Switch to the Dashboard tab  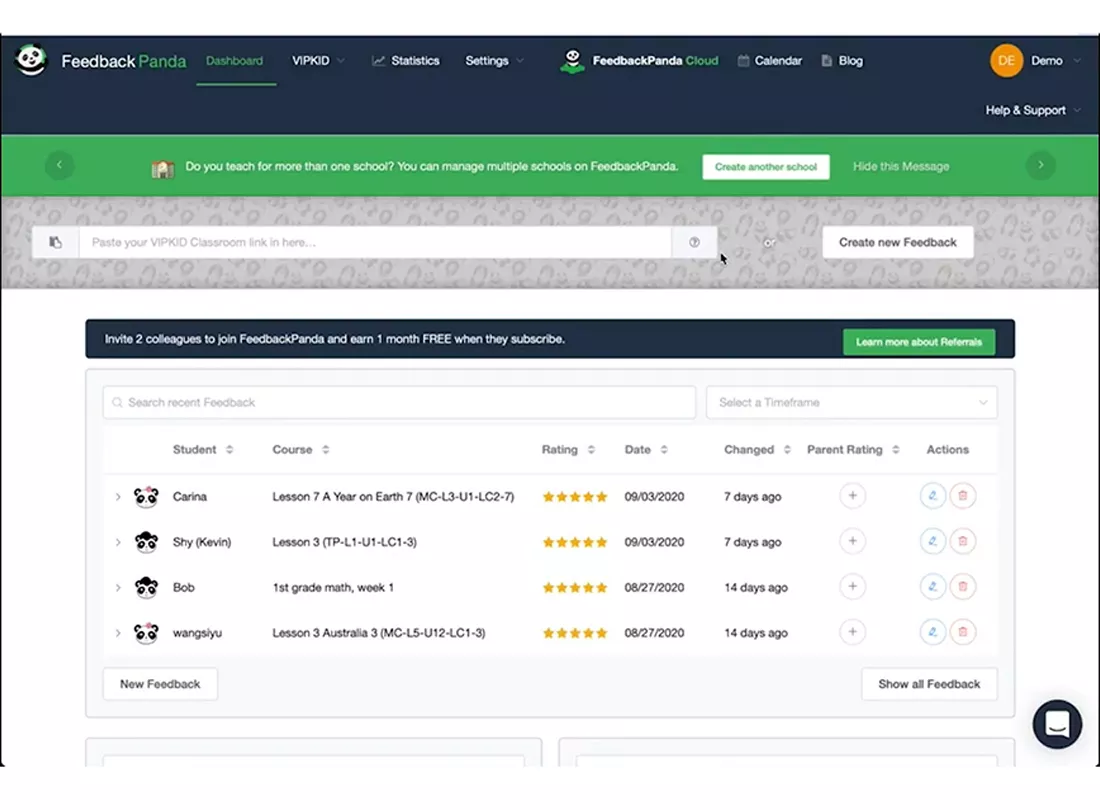pyautogui.click(x=234, y=61)
